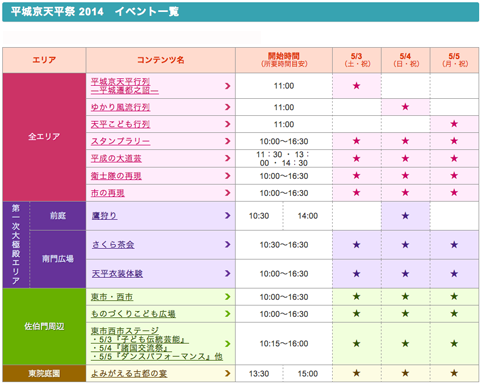
Task: Click the arrow icon in 天平こども行列 row
Action: click(x=228, y=124)
